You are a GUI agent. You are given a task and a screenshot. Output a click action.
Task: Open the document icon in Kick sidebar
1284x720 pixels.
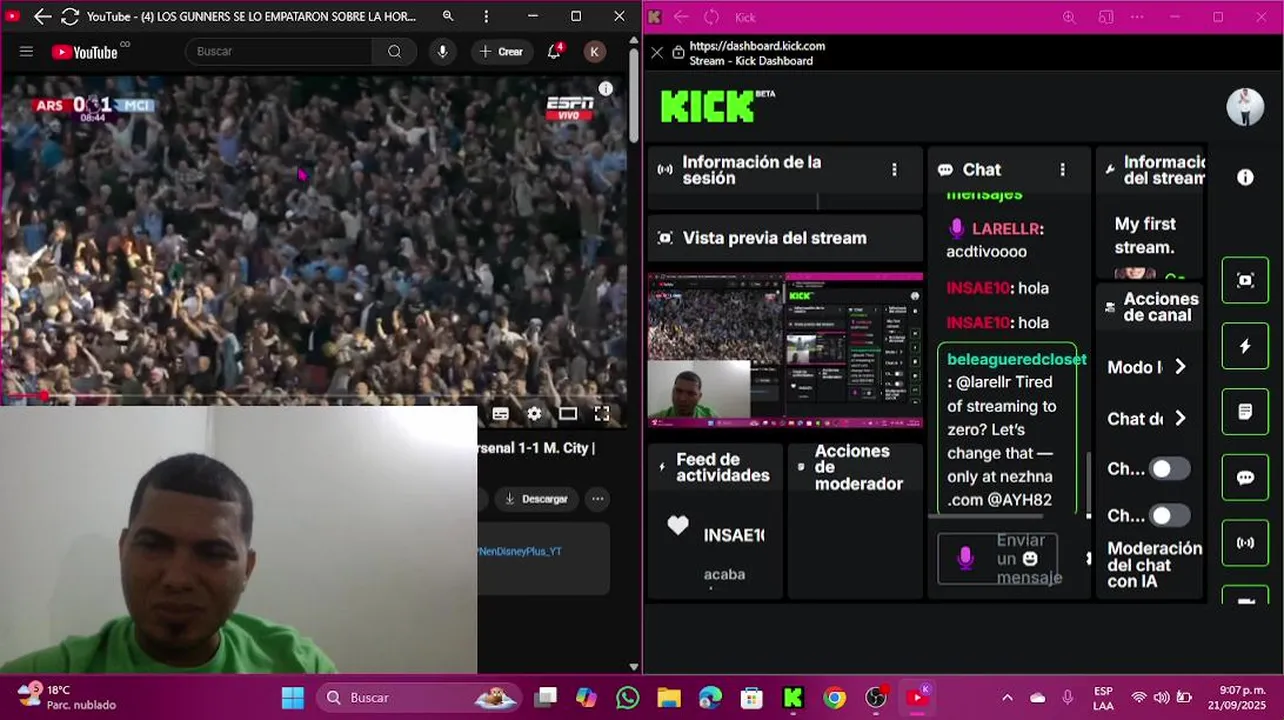point(1245,412)
